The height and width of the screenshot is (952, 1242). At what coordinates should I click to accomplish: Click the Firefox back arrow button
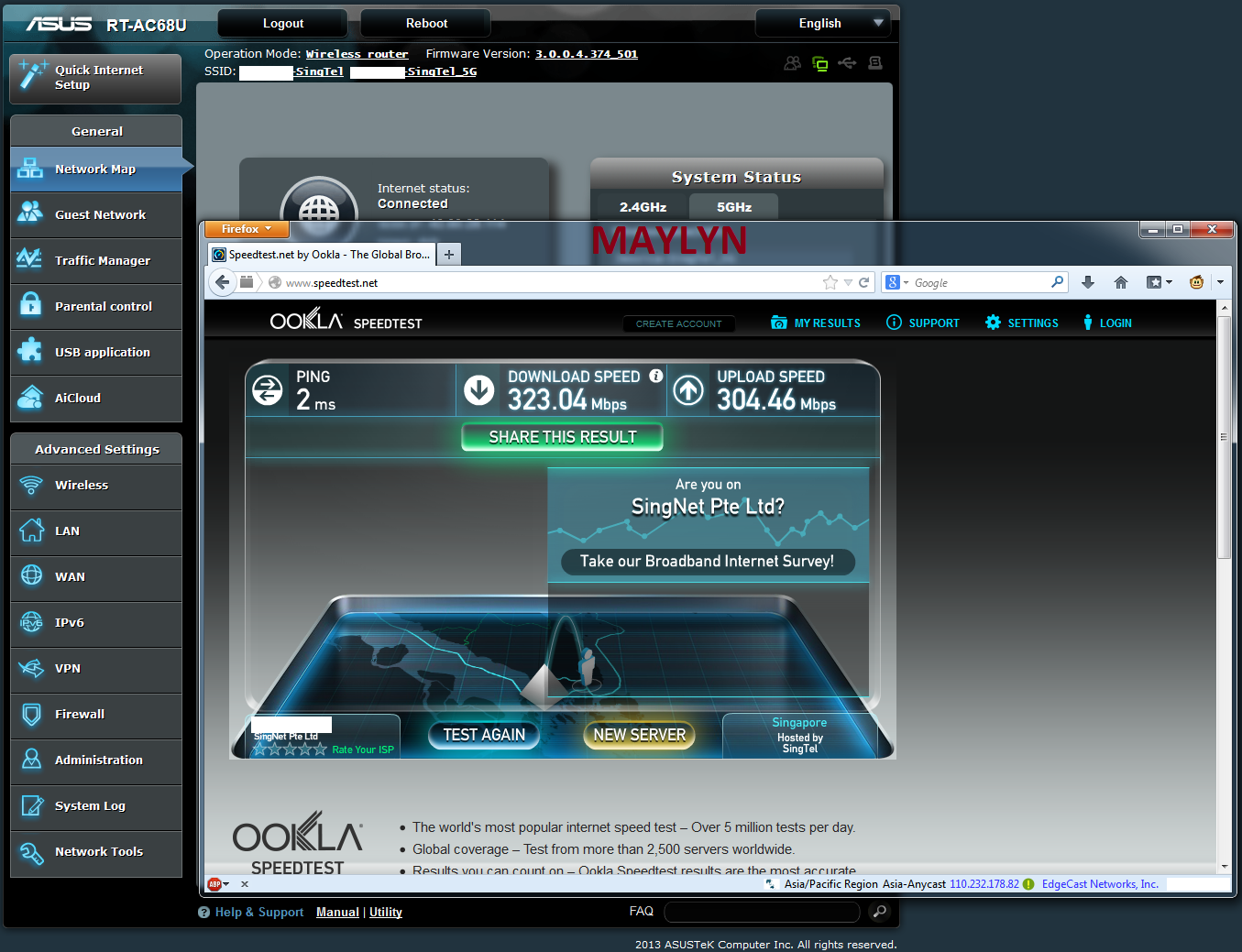pos(222,282)
